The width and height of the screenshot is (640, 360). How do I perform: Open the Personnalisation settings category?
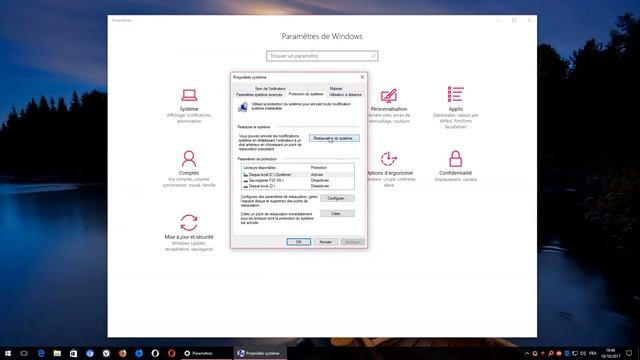point(389,105)
